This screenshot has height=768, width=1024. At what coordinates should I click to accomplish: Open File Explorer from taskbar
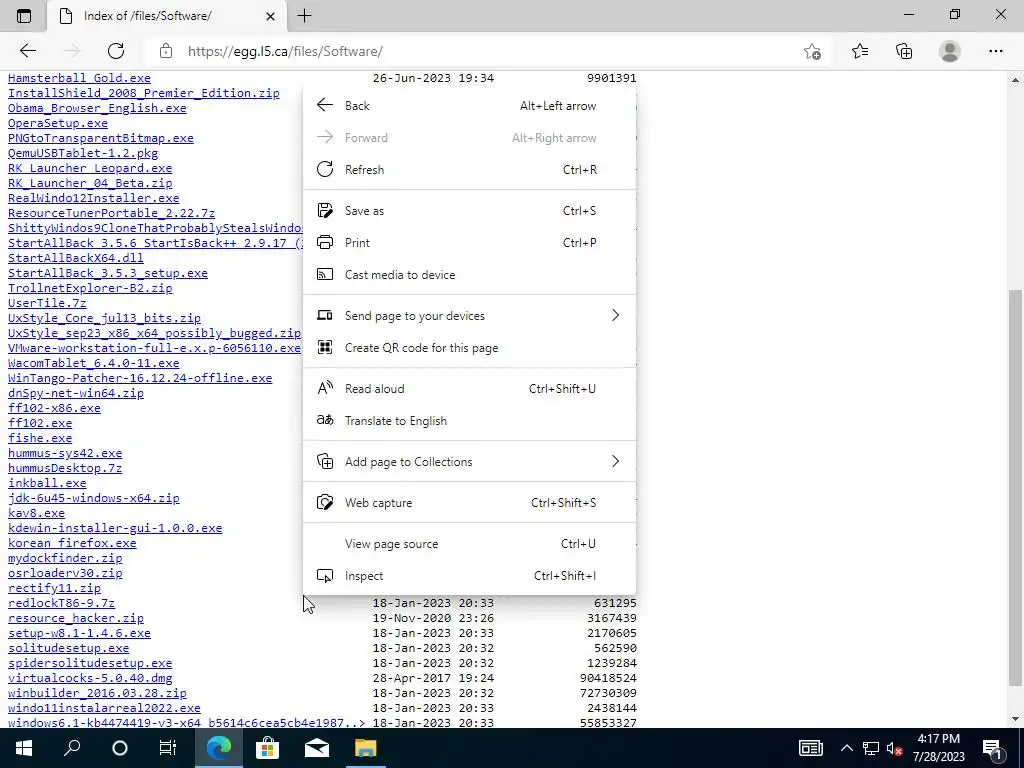pos(366,748)
